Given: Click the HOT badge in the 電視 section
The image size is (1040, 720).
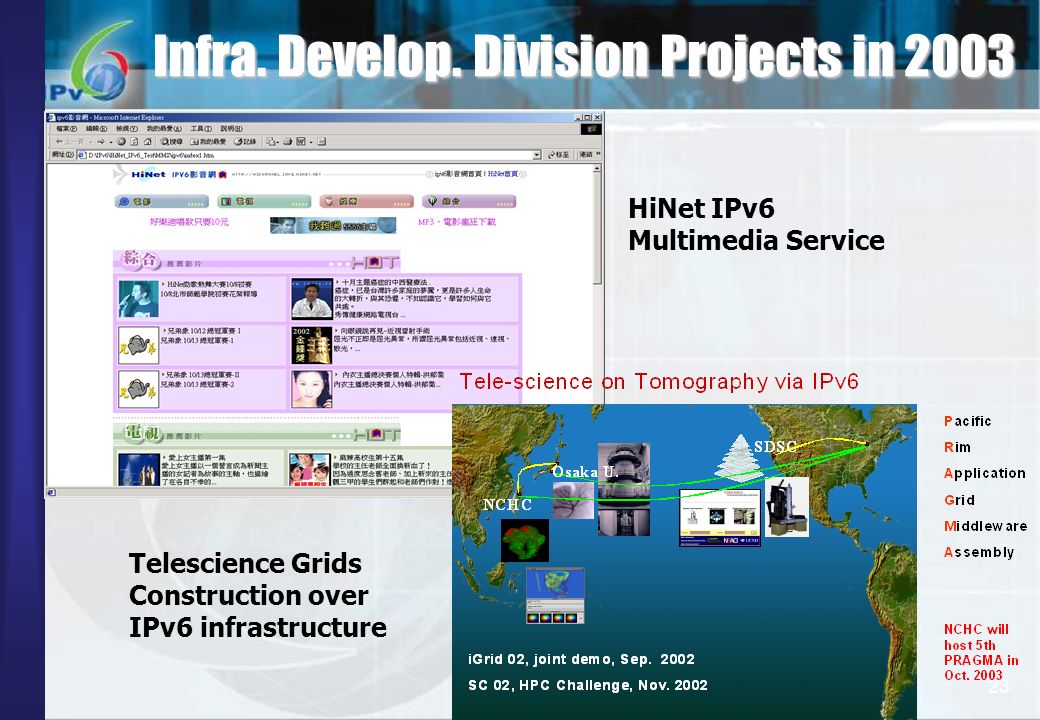Looking at the screenshot, I should [x=377, y=435].
